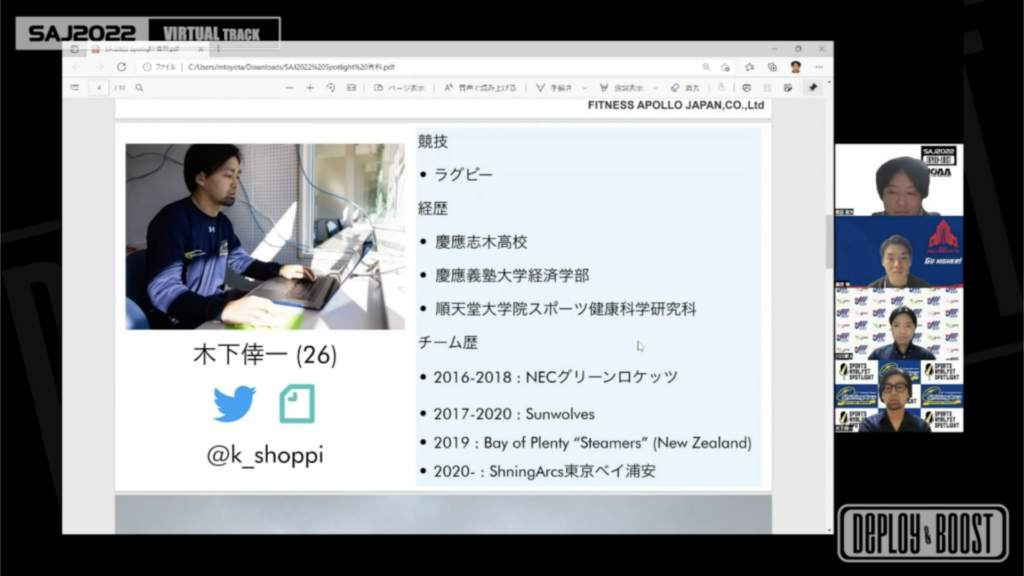Click the '経歴' heading
1024x576 pixels.
pos(433,208)
